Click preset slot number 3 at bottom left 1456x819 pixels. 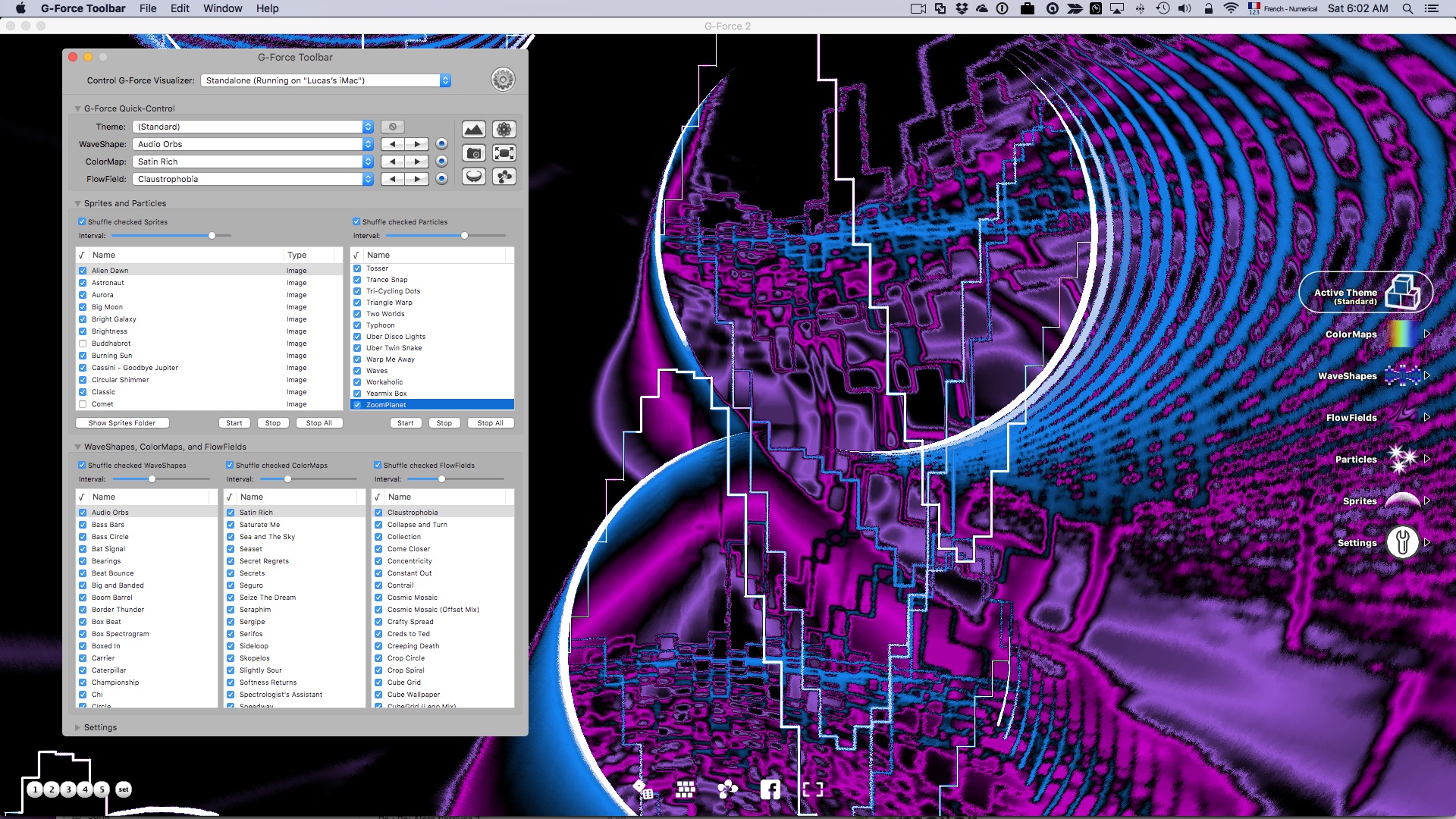[68, 789]
